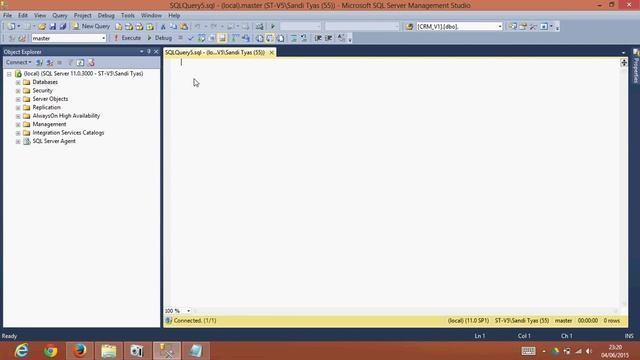Image resolution: width=640 pixels, height=360 pixels.
Task: Open Internet Explorer from taskbar
Action: [x=22, y=351]
